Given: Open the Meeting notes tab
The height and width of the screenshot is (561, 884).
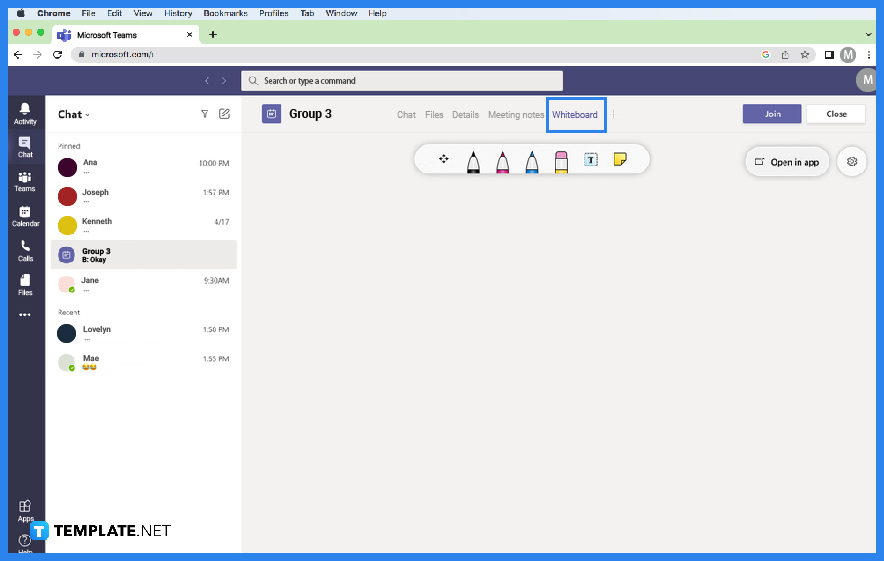Looking at the screenshot, I should (x=516, y=114).
